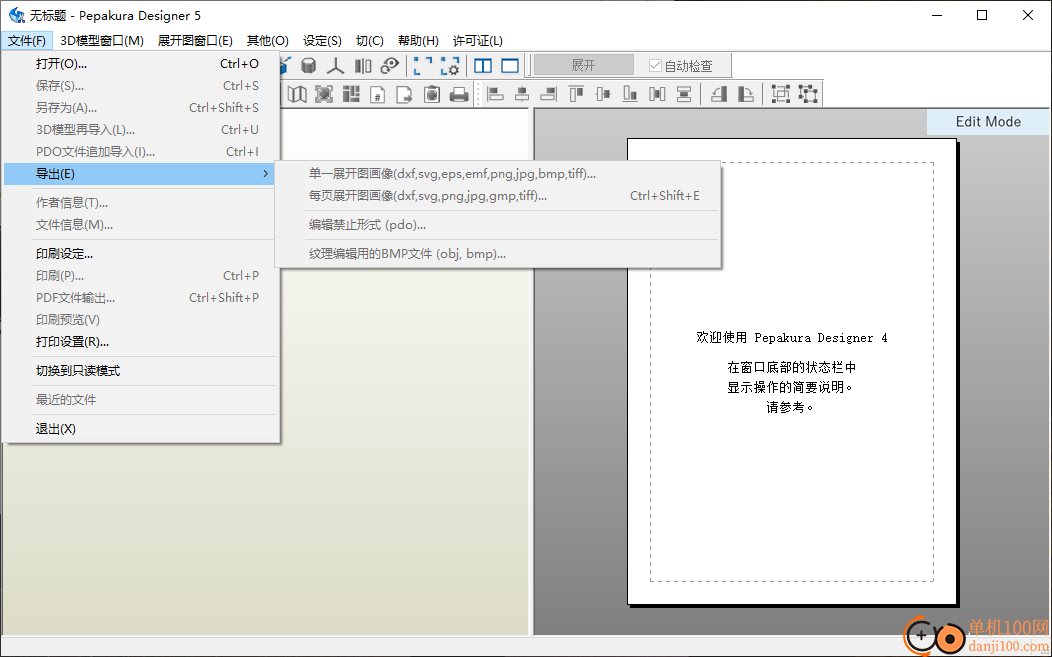Click the ungroup parts icon

[808, 94]
